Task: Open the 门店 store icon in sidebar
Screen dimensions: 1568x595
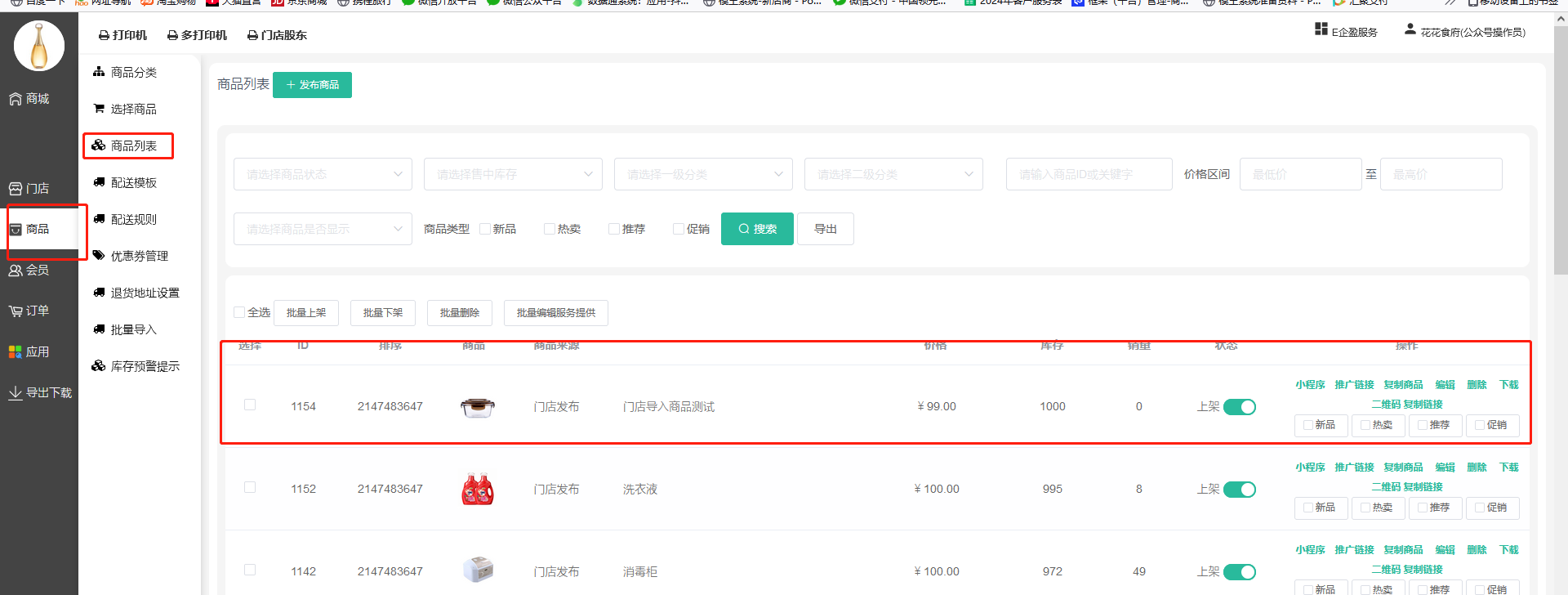Action: pyautogui.click(x=16, y=189)
